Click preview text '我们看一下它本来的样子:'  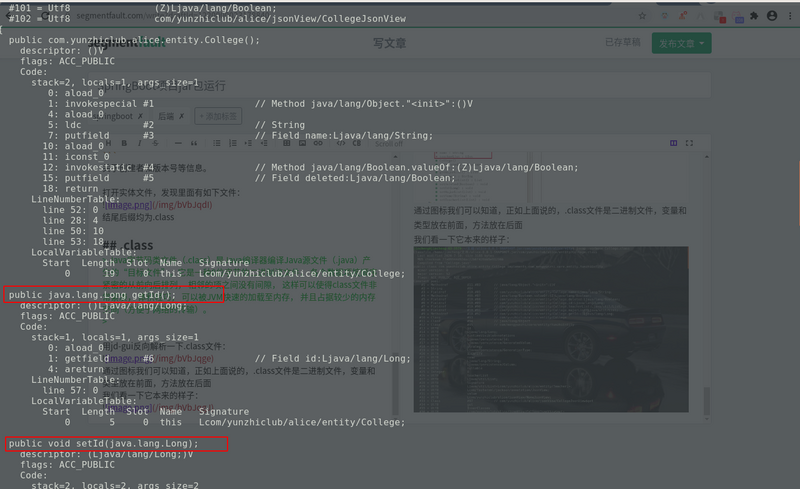coord(461,239)
